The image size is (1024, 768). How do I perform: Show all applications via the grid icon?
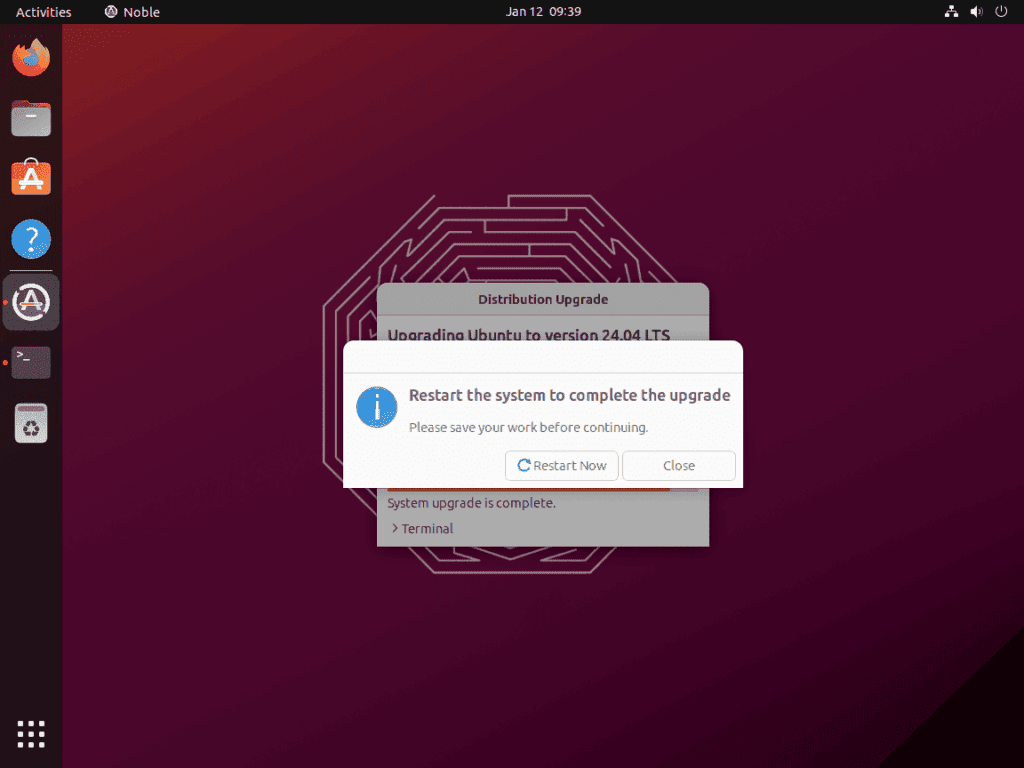(x=30, y=734)
